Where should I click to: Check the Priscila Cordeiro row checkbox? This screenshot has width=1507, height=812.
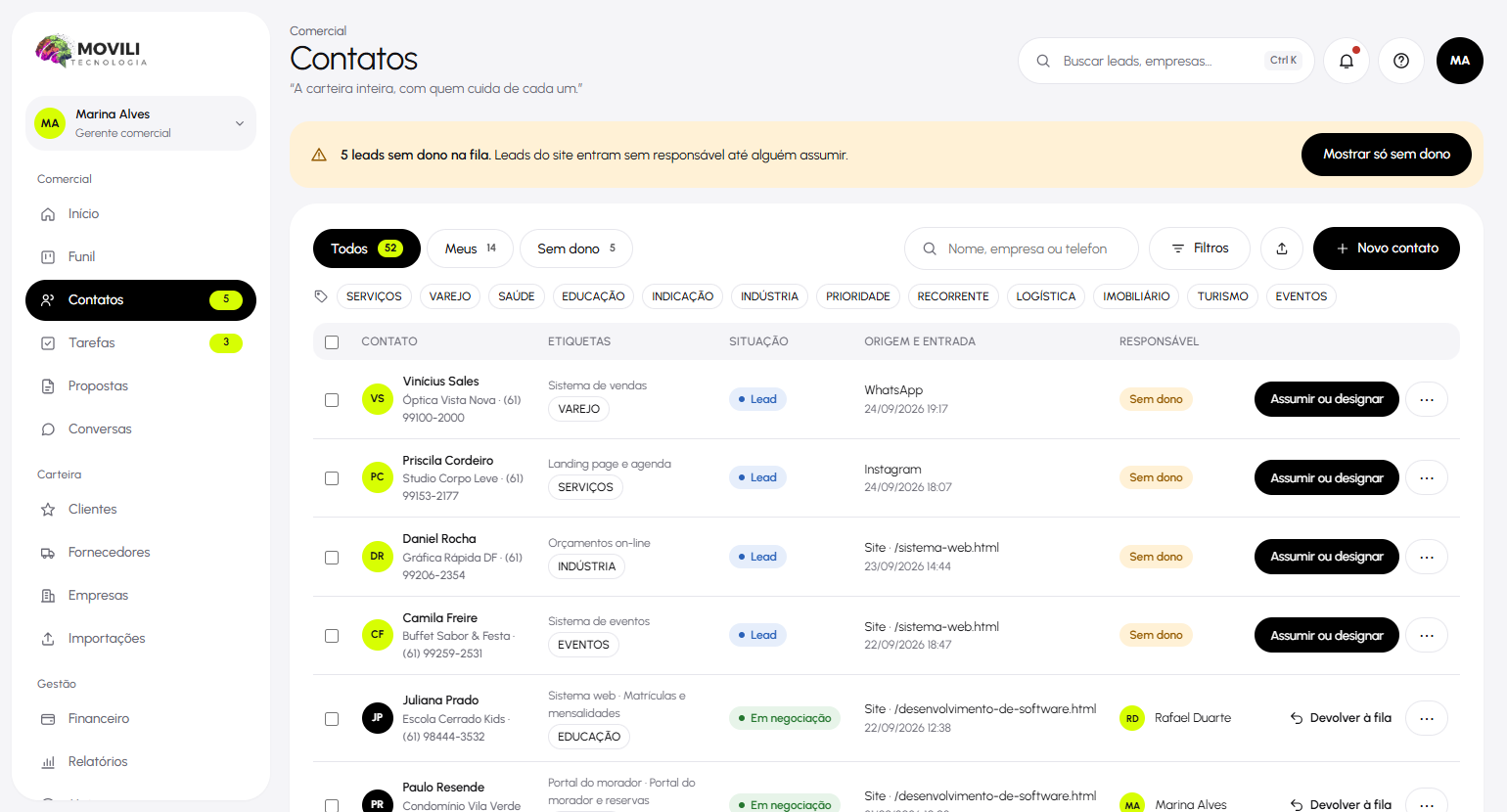[332, 478]
